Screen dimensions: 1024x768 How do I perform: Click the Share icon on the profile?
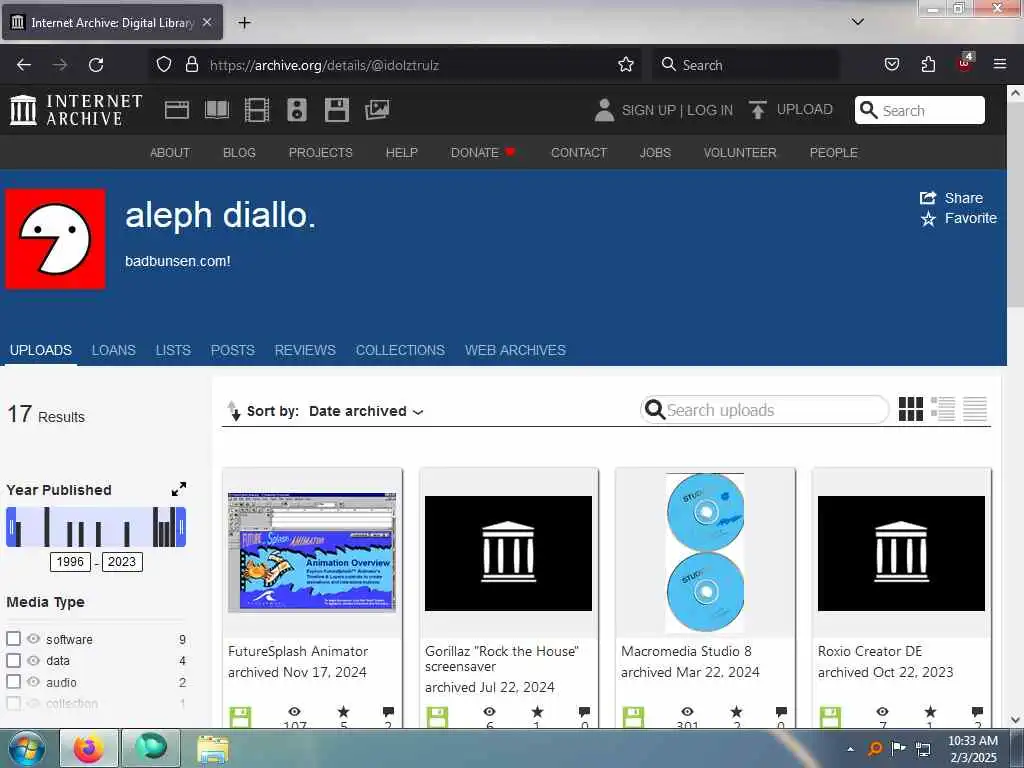(927, 197)
